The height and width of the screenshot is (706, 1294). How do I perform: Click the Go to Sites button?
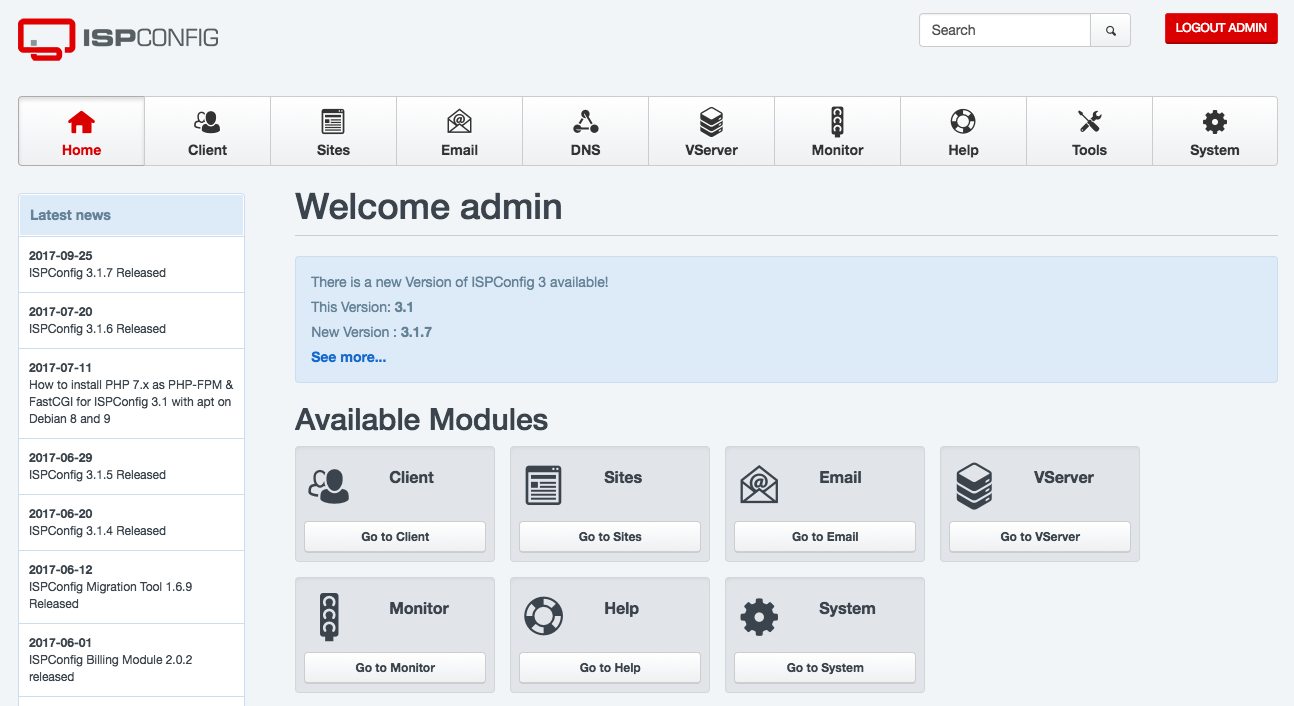610,537
